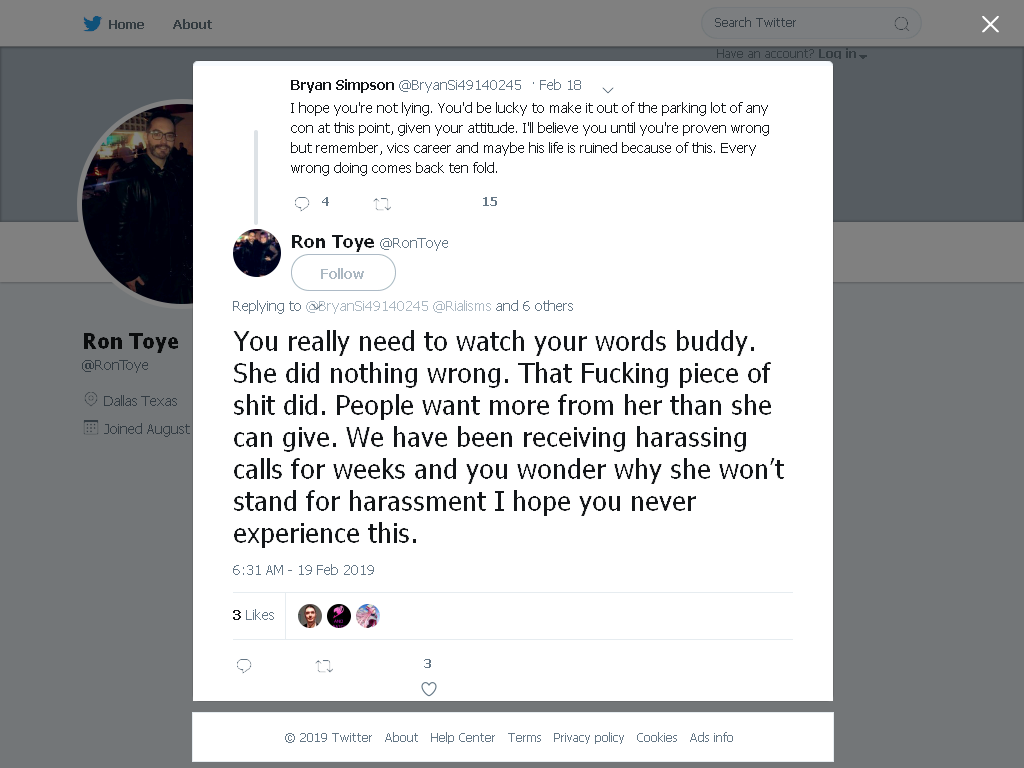Follow Ron Toye

pyautogui.click(x=343, y=273)
